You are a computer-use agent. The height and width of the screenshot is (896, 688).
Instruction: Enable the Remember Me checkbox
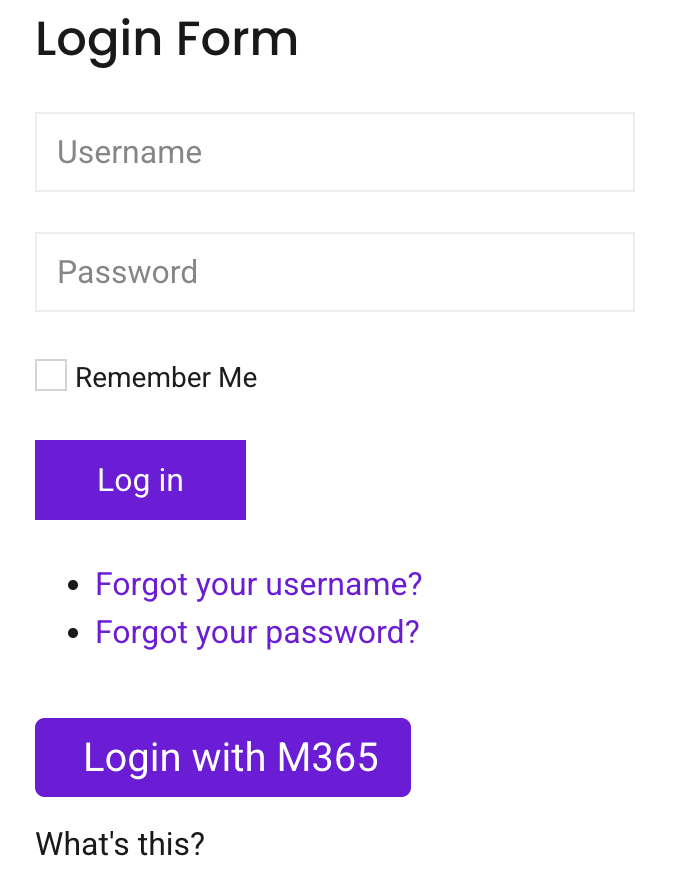pyautogui.click(x=51, y=376)
